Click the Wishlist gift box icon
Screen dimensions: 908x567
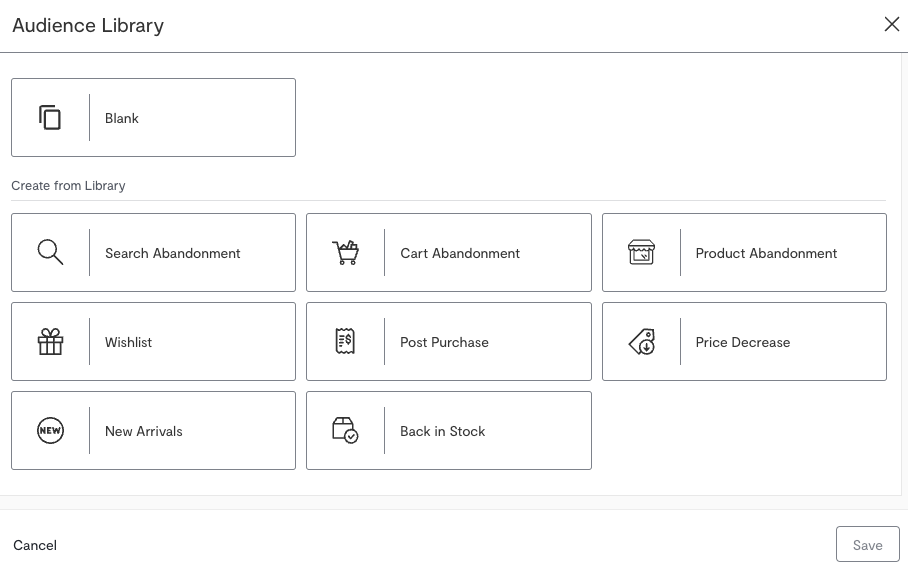pyautogui.click(x=50, y=342)
